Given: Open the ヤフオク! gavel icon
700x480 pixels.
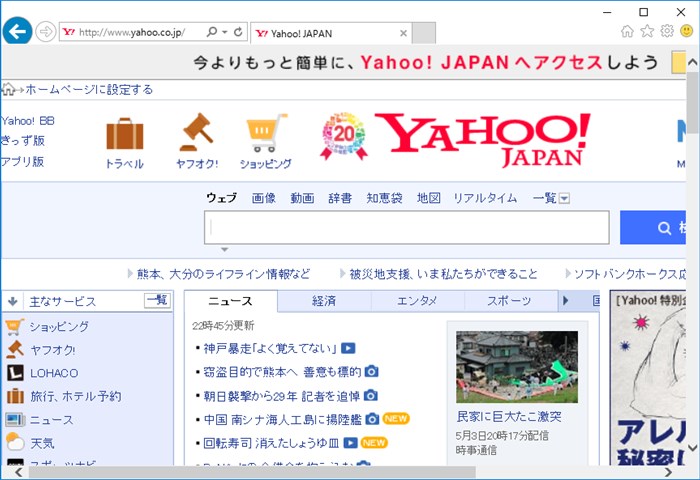Looking at the screenshot, I should pyautogui.click(x=197, y=132).
